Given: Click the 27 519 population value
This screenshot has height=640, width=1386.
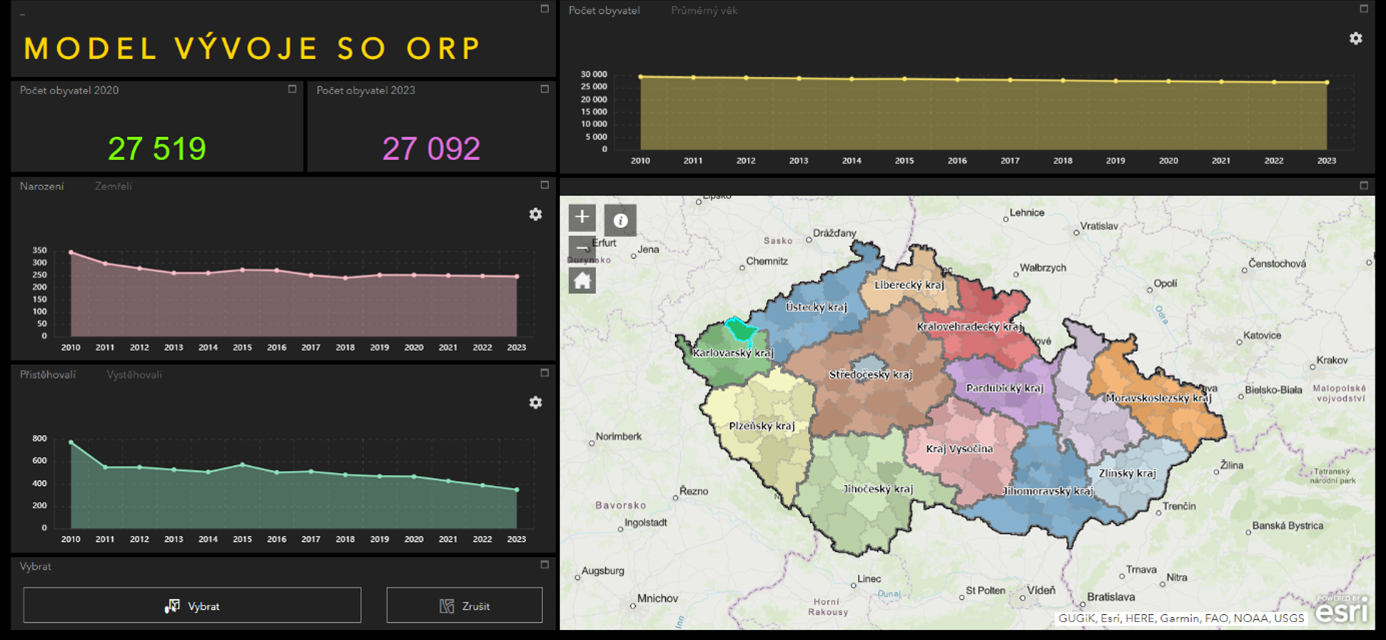Looking at the screenshot, I should coord(157,149).
